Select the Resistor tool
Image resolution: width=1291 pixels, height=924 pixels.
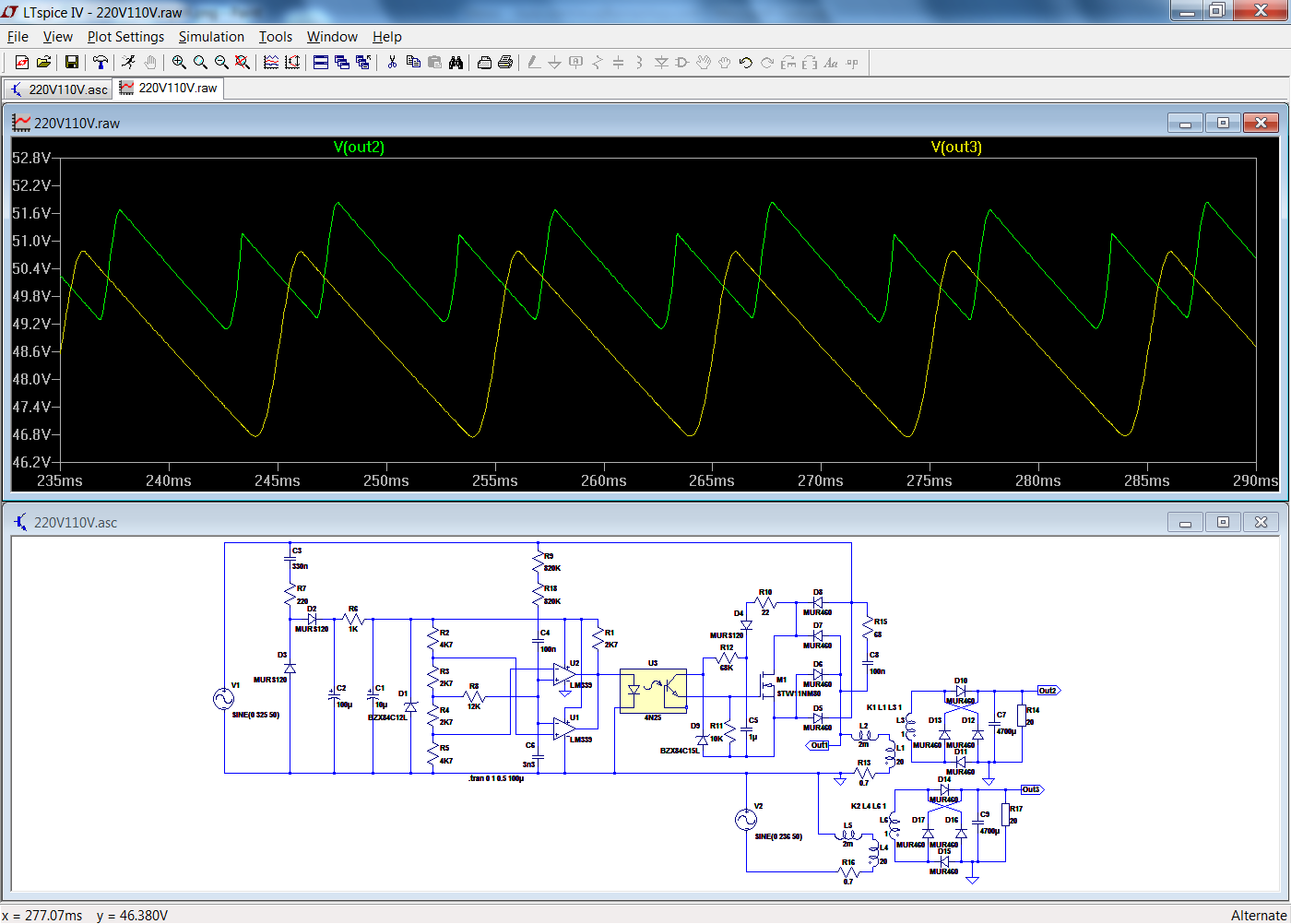(597, 63)
